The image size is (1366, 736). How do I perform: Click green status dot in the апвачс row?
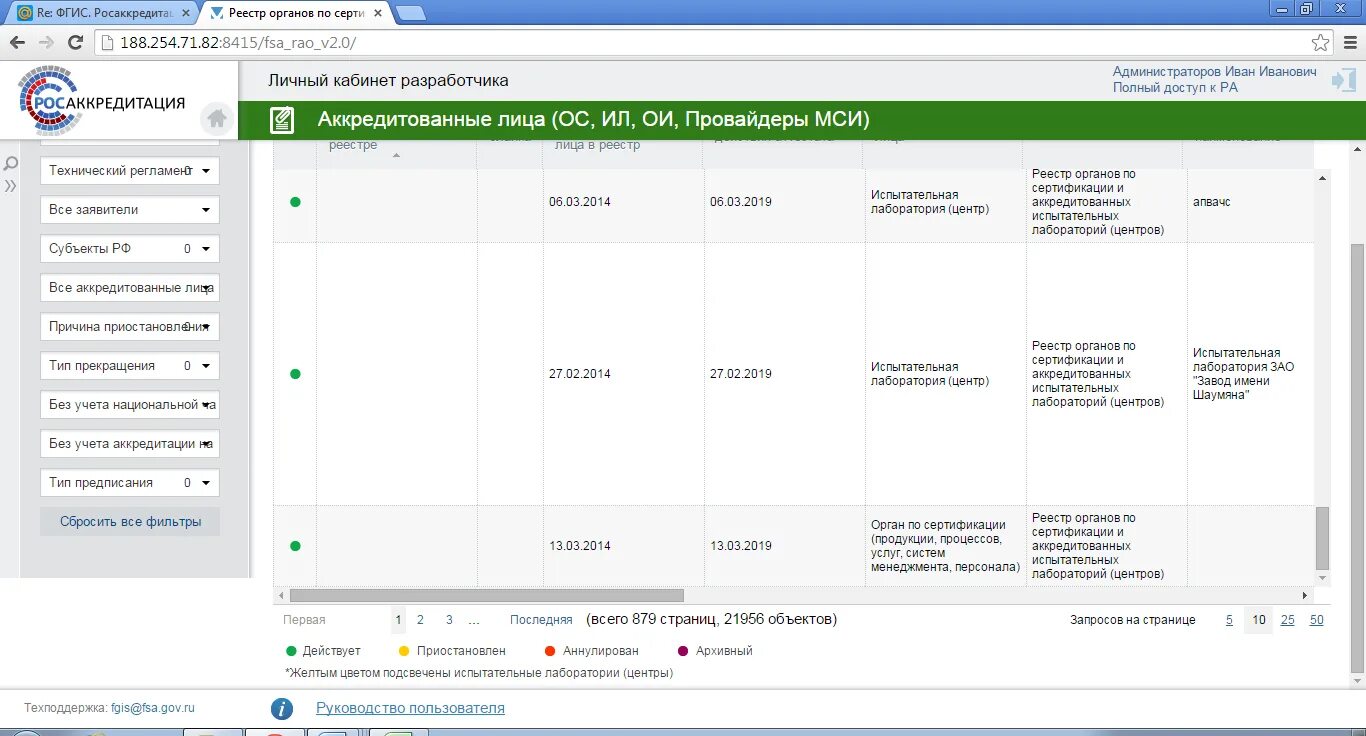point(295,202)
